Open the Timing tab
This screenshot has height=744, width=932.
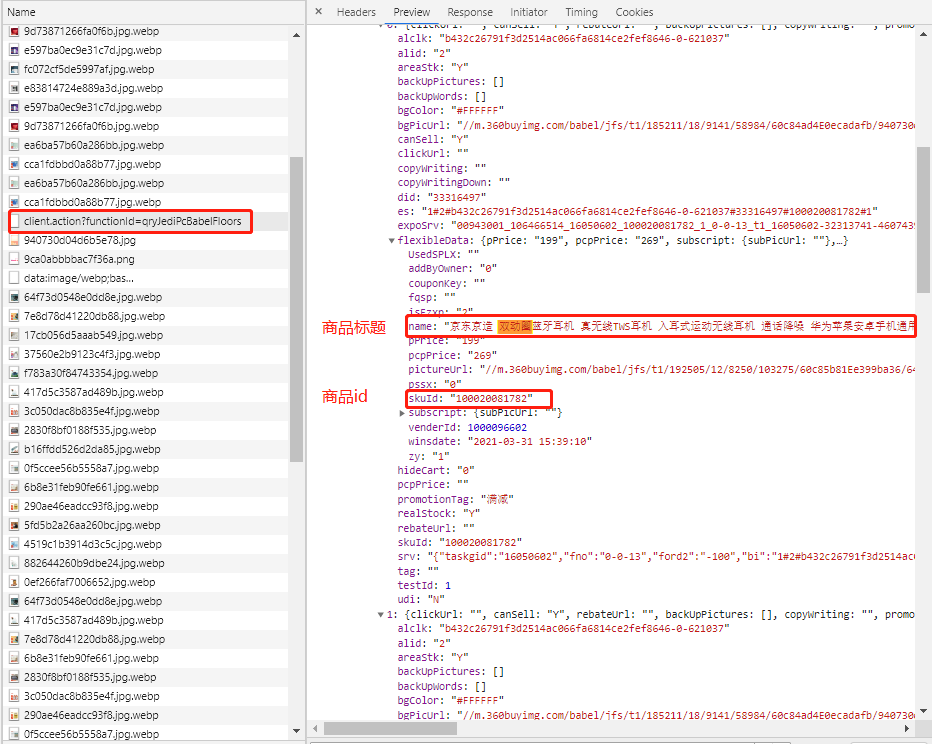(x=581, y=12)
